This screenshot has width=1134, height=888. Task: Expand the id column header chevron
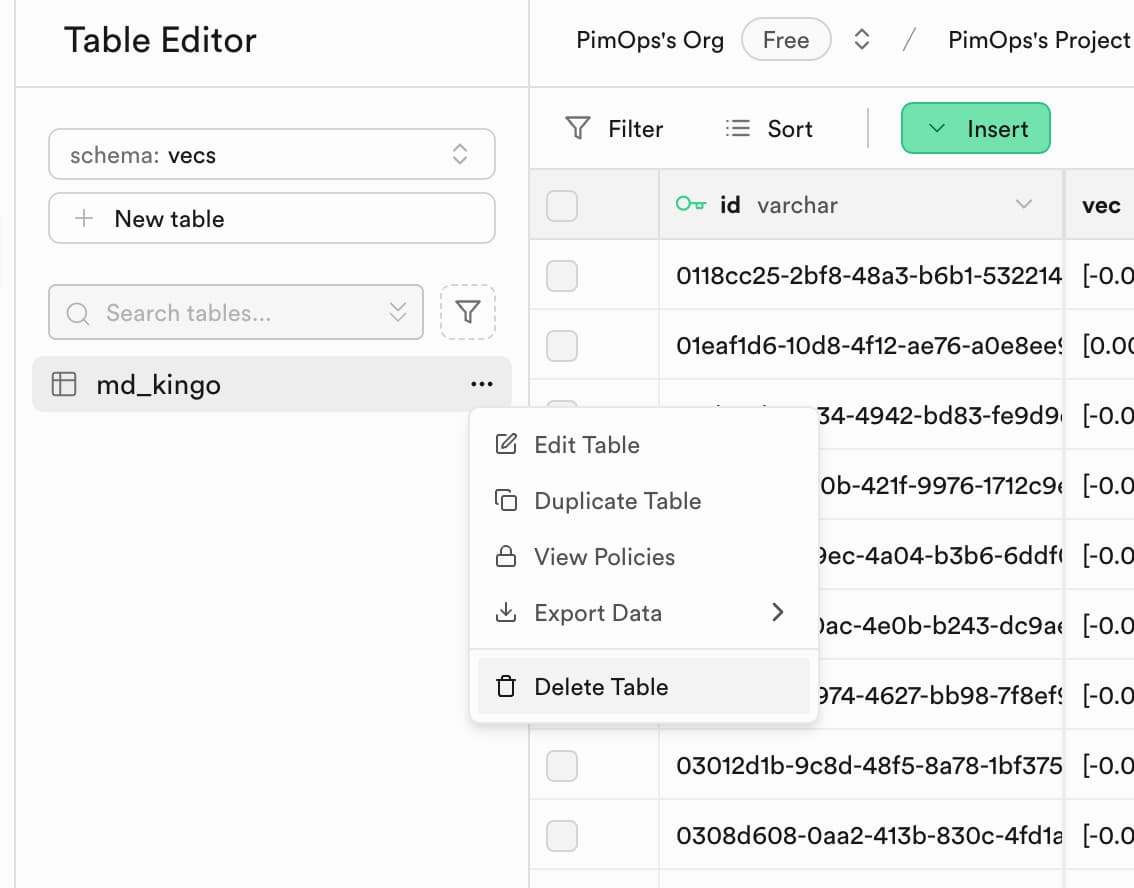[x=1023, y=205]
